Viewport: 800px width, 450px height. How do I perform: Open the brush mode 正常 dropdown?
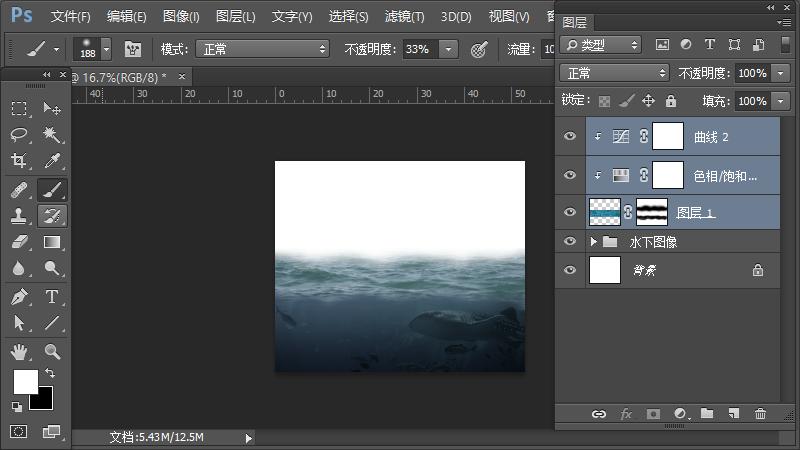click(263, 49)
